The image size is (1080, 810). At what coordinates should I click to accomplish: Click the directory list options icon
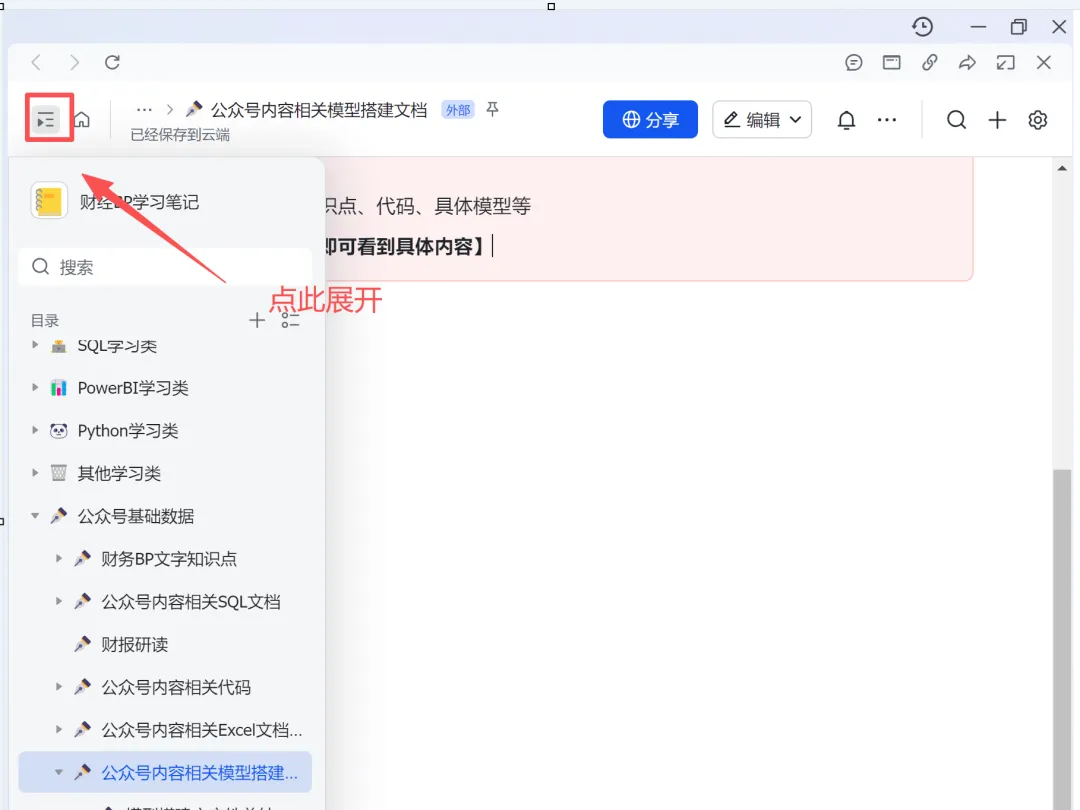290,320
